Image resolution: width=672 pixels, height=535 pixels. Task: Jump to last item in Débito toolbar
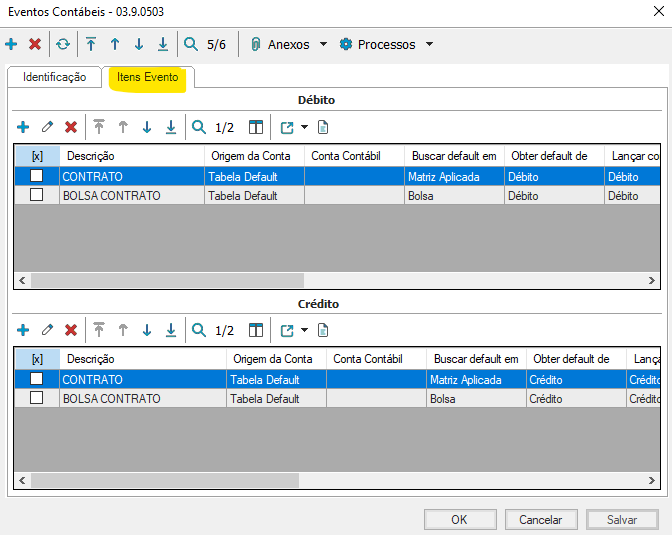[x=171, y=127]
